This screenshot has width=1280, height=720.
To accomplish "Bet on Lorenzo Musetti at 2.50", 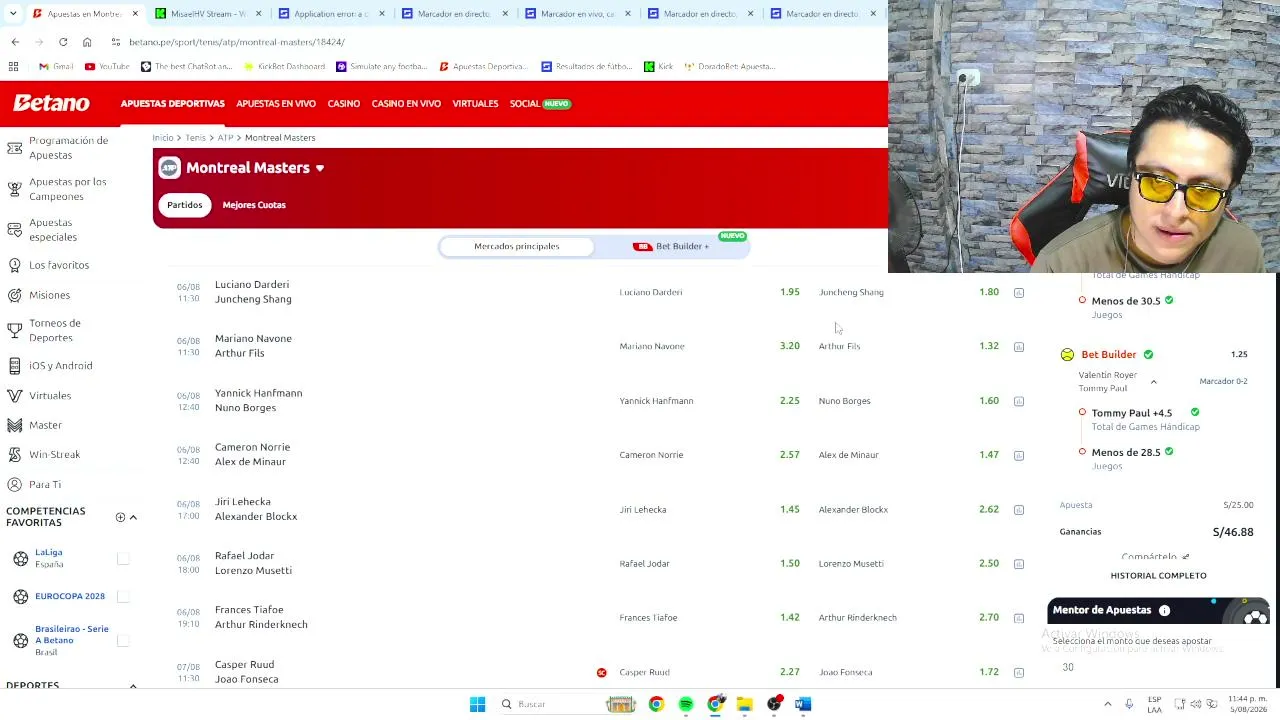I will (x=989, y=563).
